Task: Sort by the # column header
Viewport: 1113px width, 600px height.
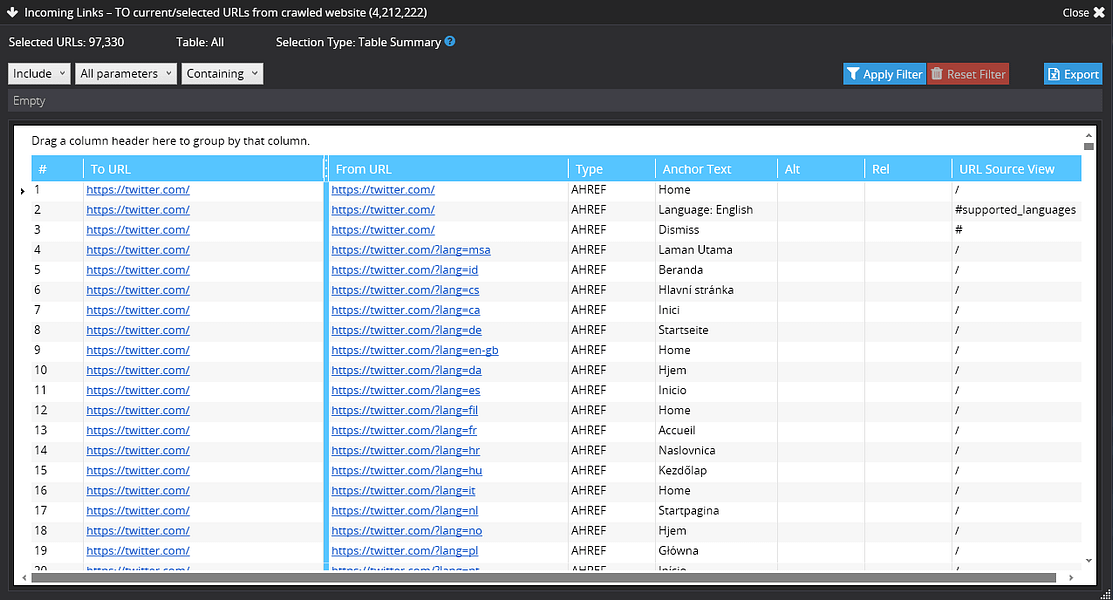Action: click(x=57, y=169)
